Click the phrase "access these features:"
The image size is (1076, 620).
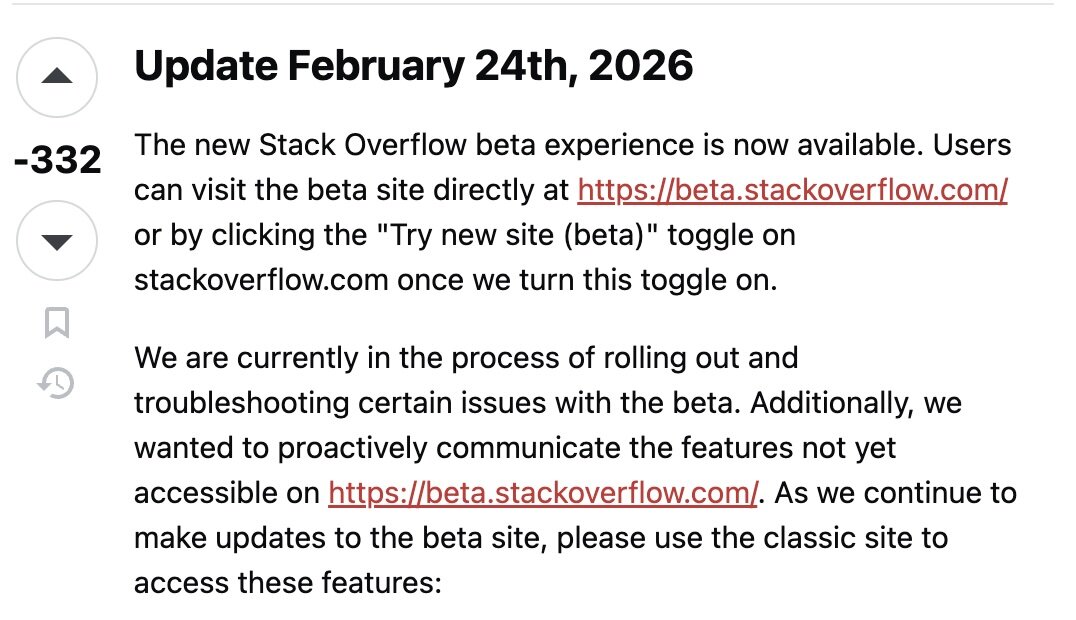click(287, 584)
